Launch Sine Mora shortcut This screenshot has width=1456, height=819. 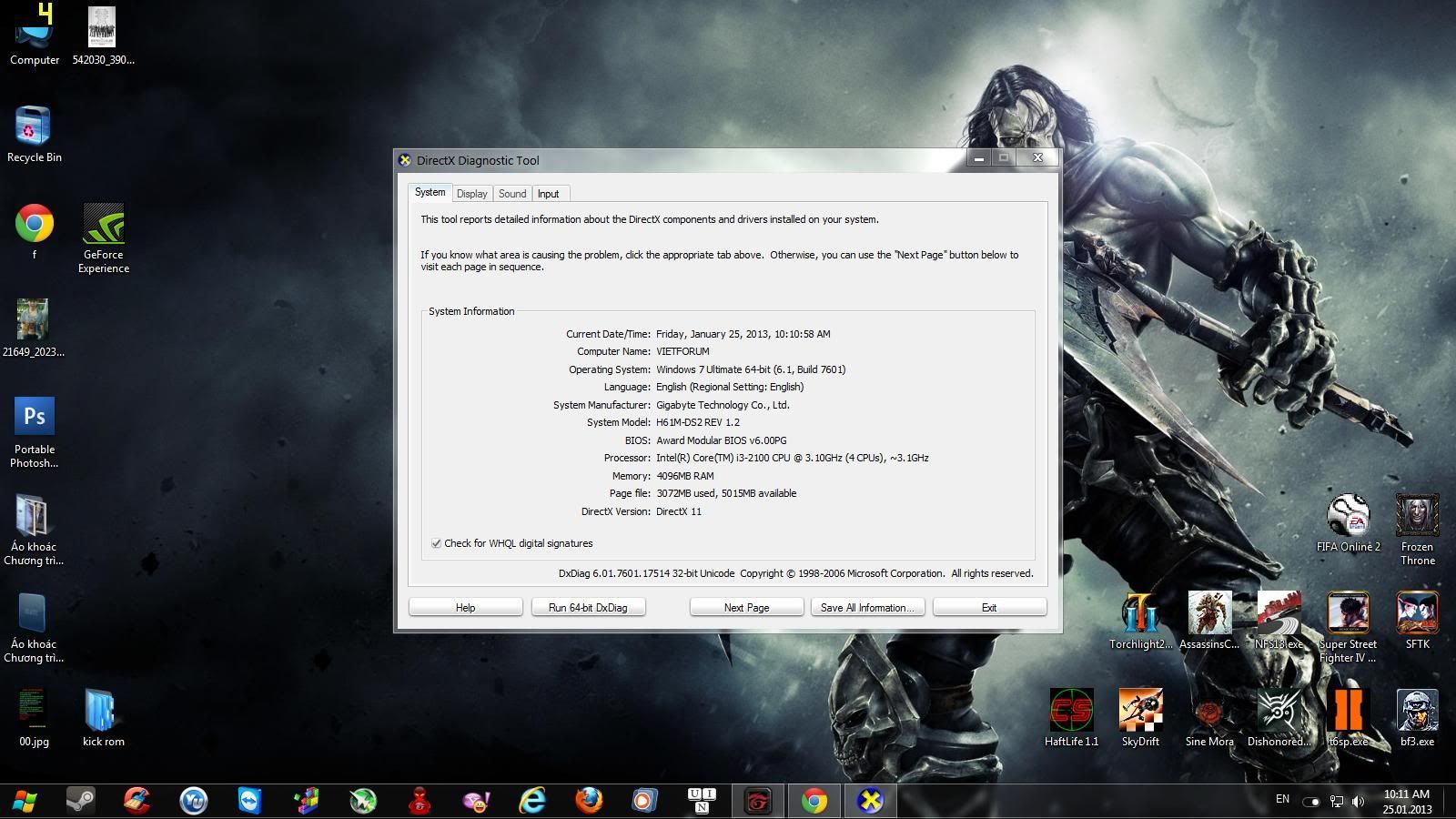(x=1209, y=718)
